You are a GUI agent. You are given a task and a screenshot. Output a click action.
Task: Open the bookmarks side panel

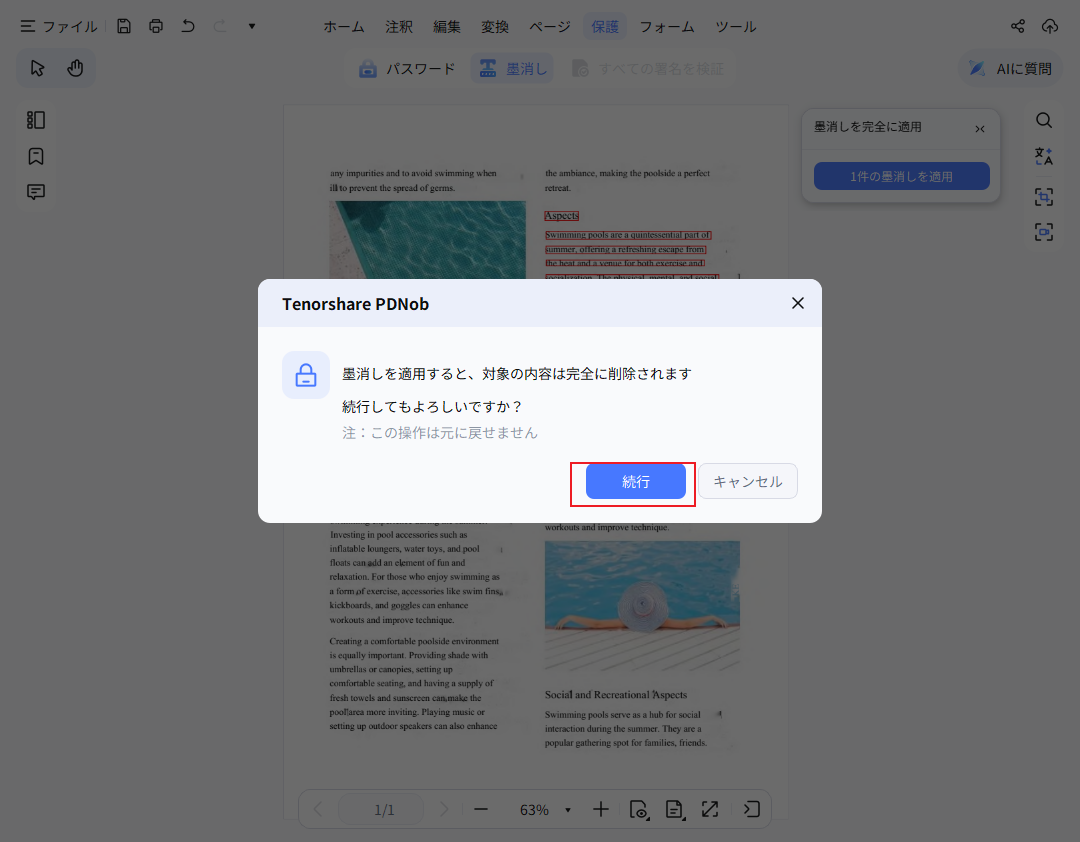coord(36,156)
